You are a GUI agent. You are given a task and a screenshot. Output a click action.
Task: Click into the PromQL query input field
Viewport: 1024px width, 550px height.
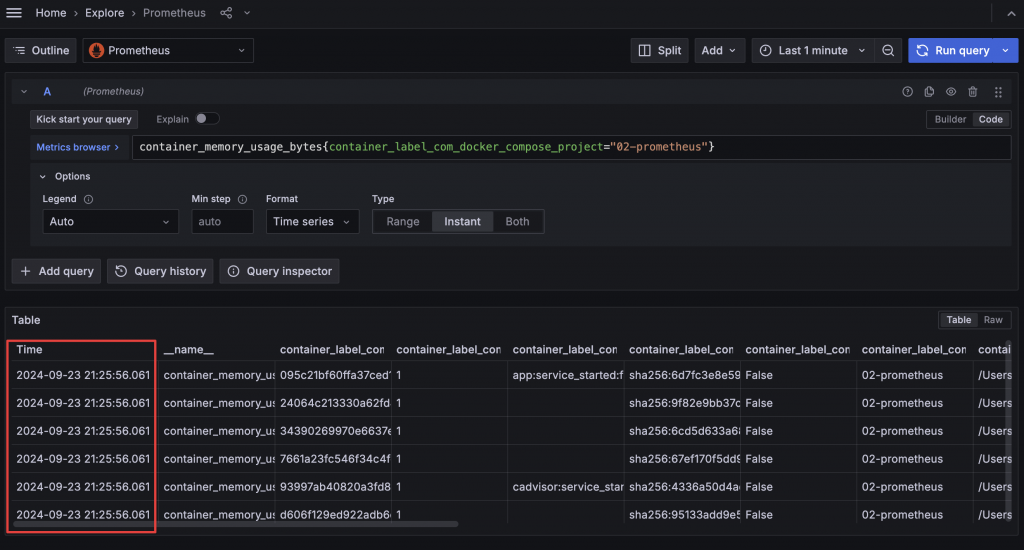point(571,147)
